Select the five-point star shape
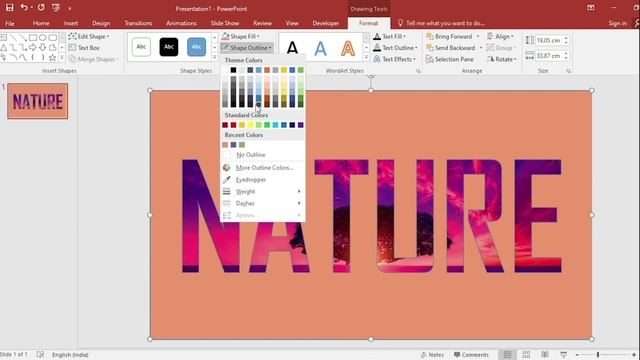Screen dimensions: 640x360 click(x=52, y=58)
